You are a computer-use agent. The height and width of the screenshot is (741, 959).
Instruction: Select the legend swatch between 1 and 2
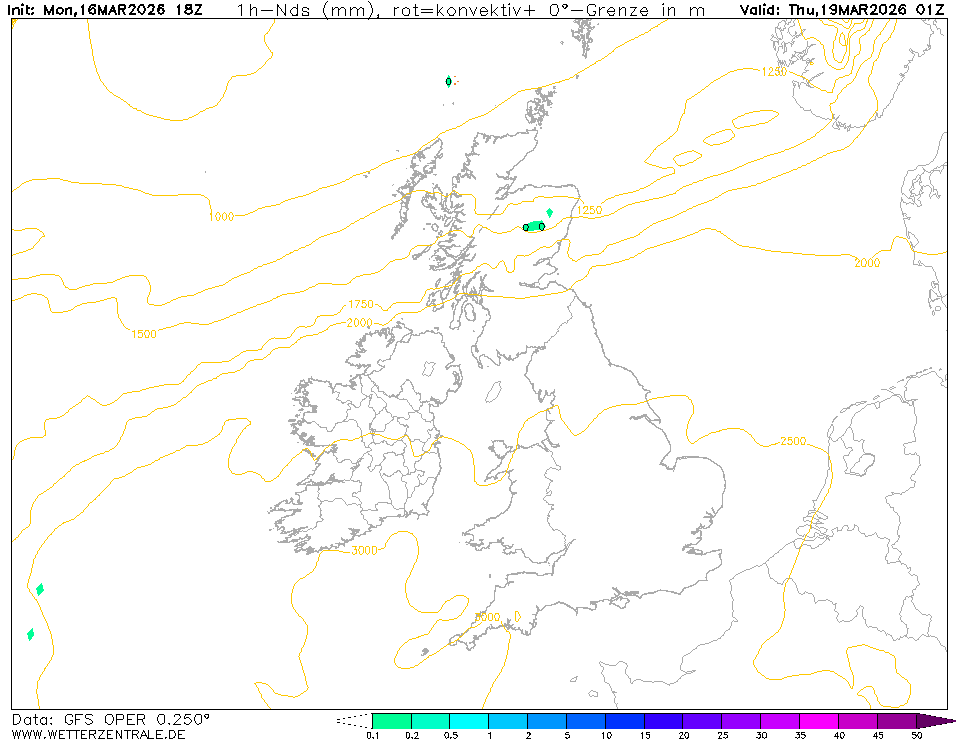click(507, 721)
